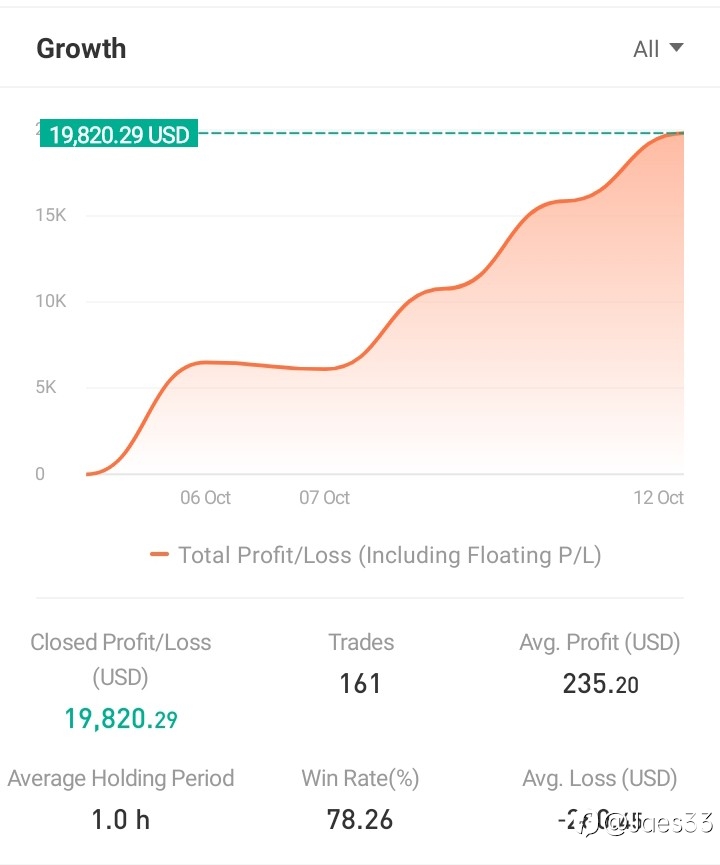Click the 10K axis label
This screenshot has width=720, height=865.
tap(51, 301)
